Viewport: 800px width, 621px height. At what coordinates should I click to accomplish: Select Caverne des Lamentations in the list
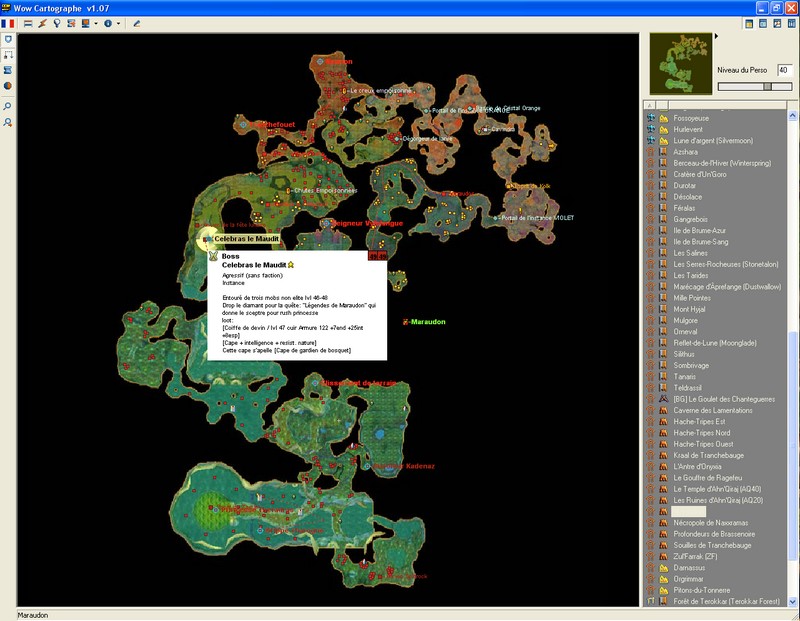pyautogui.click(x=713, y=410)
